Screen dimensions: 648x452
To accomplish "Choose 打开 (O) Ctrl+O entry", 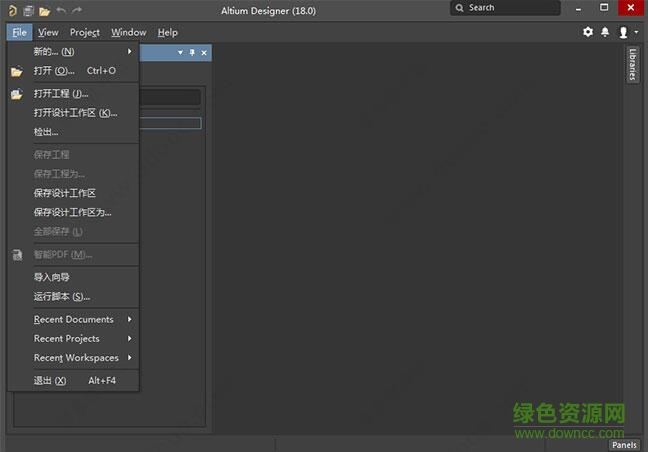I will tap(73, 71).
